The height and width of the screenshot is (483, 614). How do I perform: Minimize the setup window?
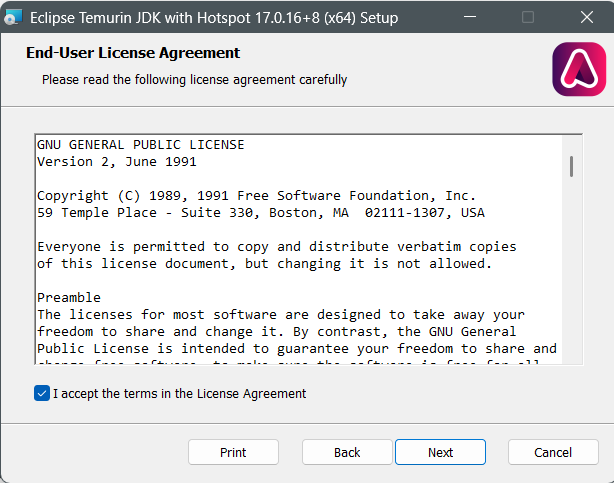click(x=470, y=17)
